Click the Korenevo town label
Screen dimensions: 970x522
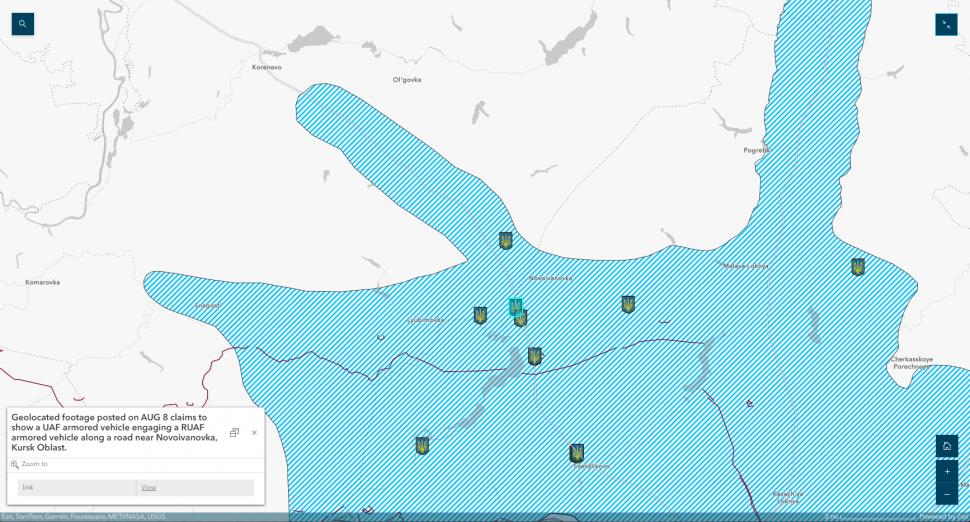point(268,66)
